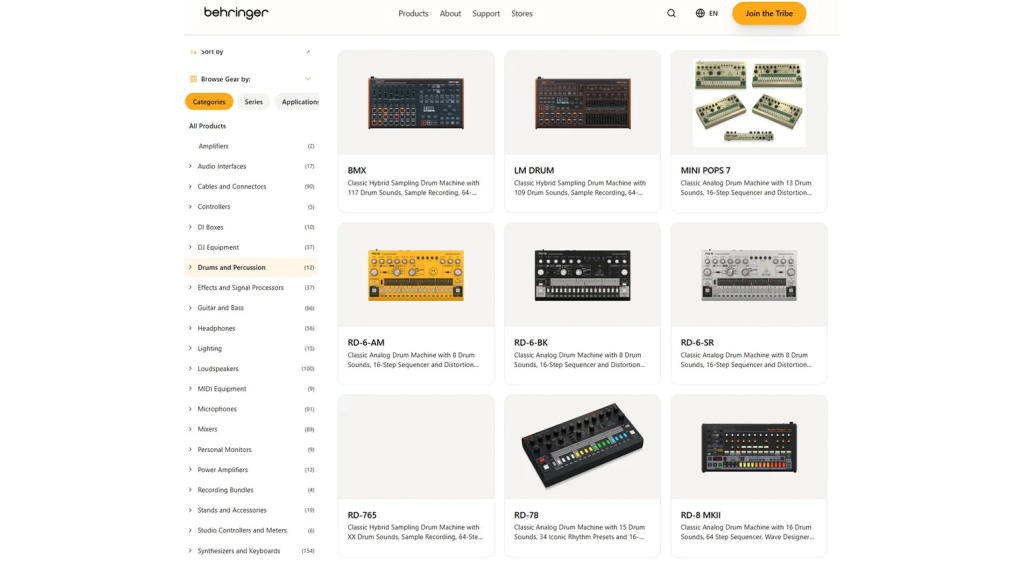
Task: Click the RD-765 description text
Action: tap(415, 532)
